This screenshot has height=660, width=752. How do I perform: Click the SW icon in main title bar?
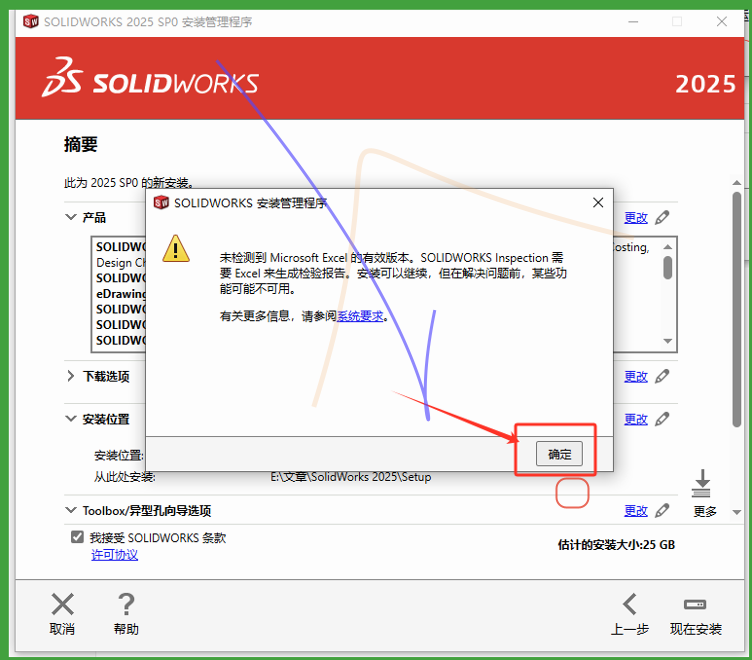click(x=31, y=22)
